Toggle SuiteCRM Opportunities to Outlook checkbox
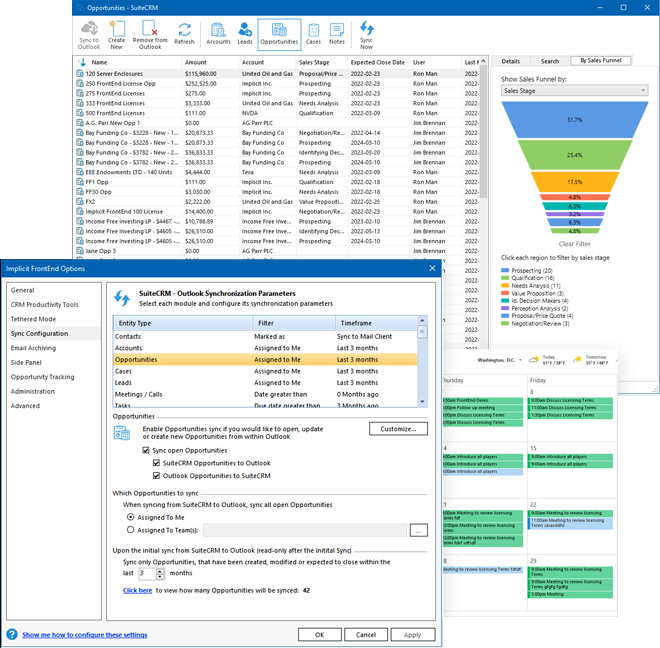 156,463
